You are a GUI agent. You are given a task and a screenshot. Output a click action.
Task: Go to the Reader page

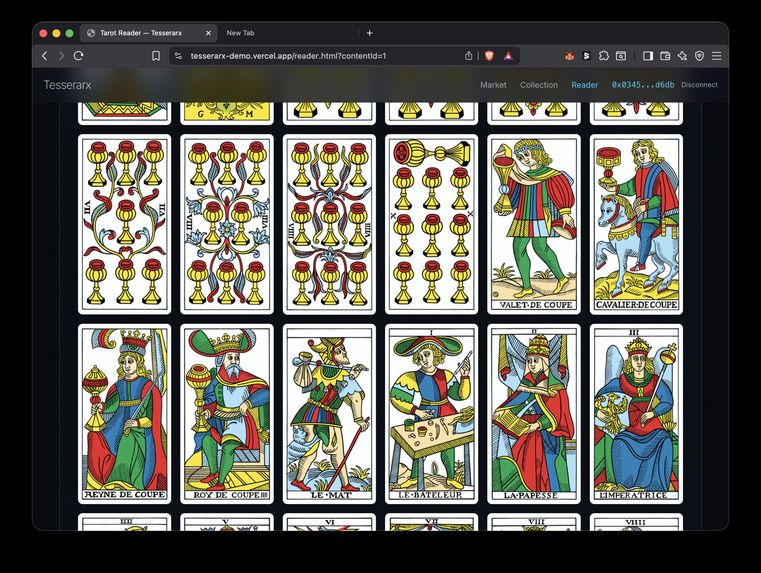(584, 84)
